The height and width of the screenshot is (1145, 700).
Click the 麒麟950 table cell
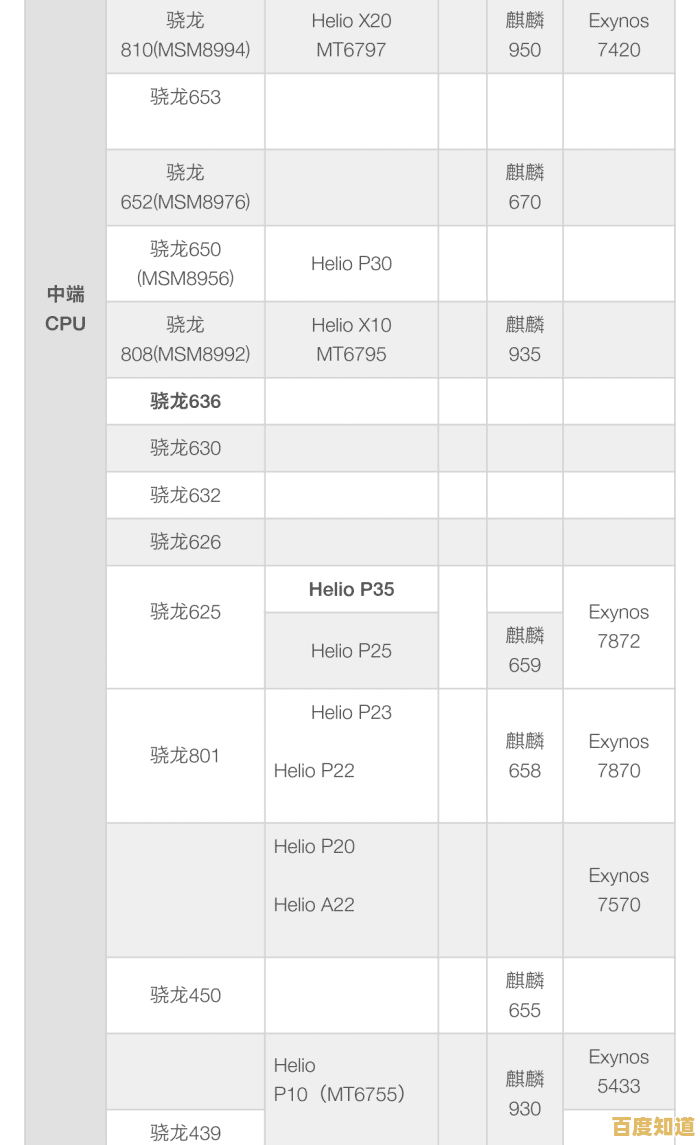[x=524, y=35]
